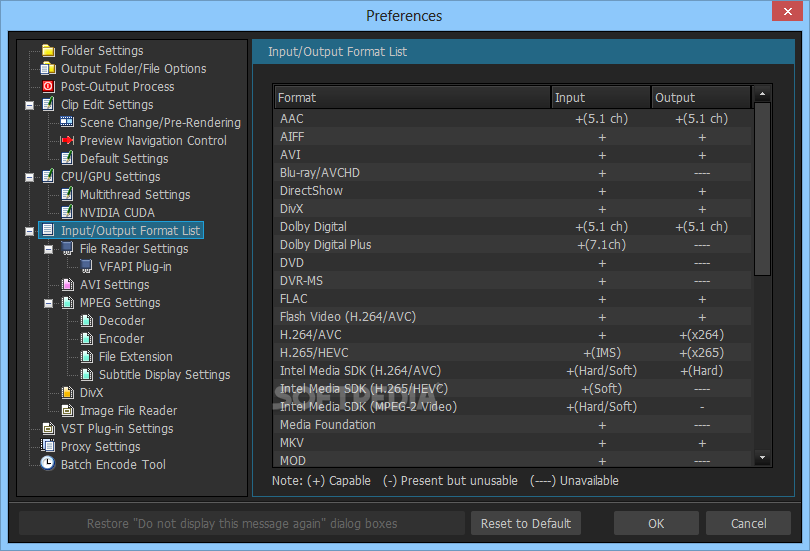This screenshot has height=551, width=810.
Task: Select the AAC format row
Action: click(x=513, y=119)
